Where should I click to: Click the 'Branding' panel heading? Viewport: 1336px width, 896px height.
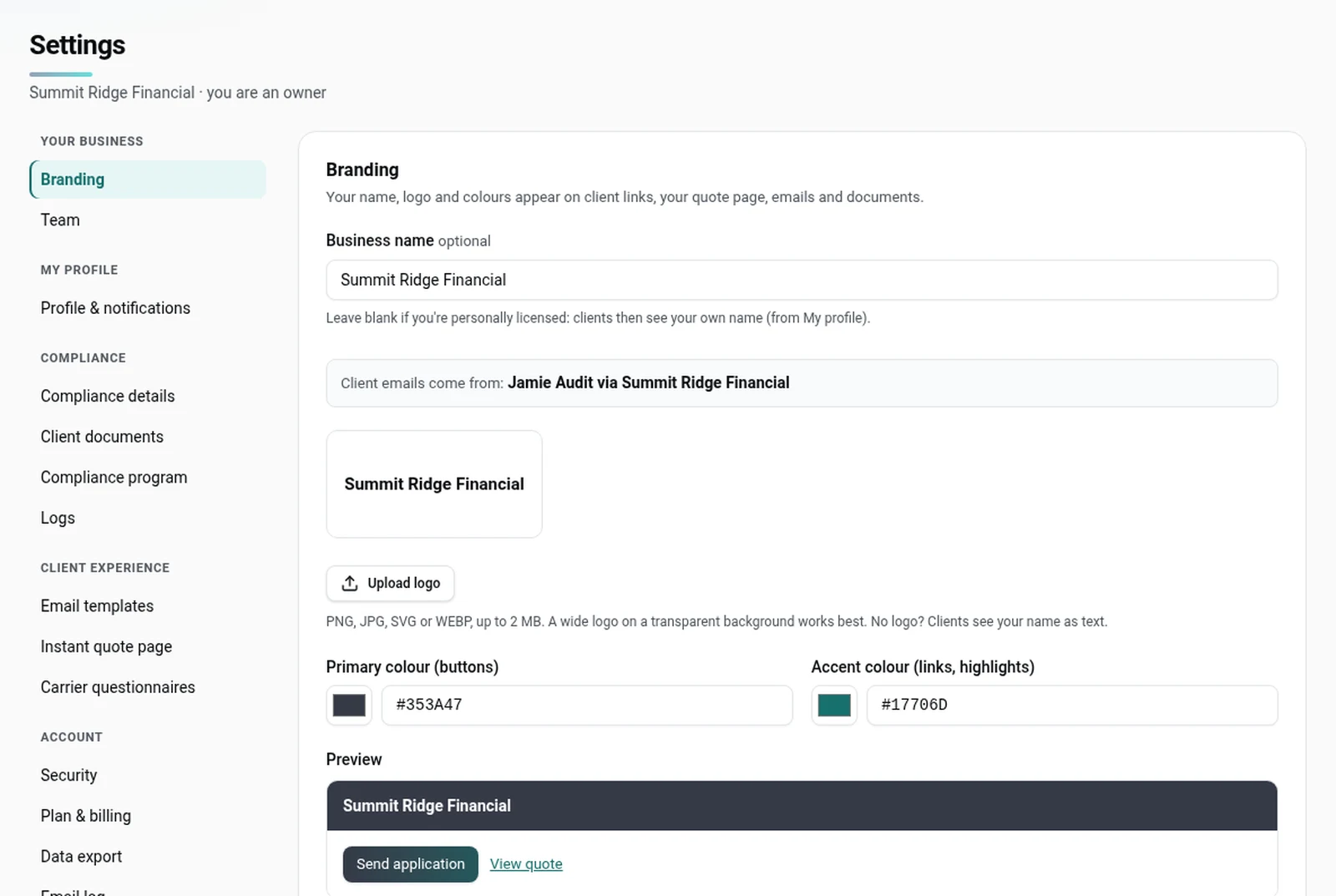(362, 170)
